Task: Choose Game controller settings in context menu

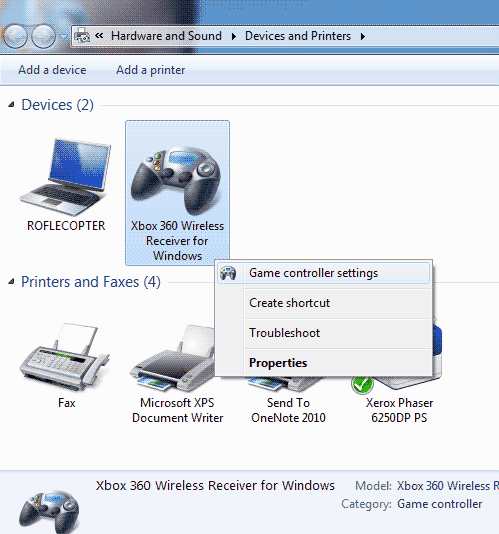Action: [x=323, y=273]
